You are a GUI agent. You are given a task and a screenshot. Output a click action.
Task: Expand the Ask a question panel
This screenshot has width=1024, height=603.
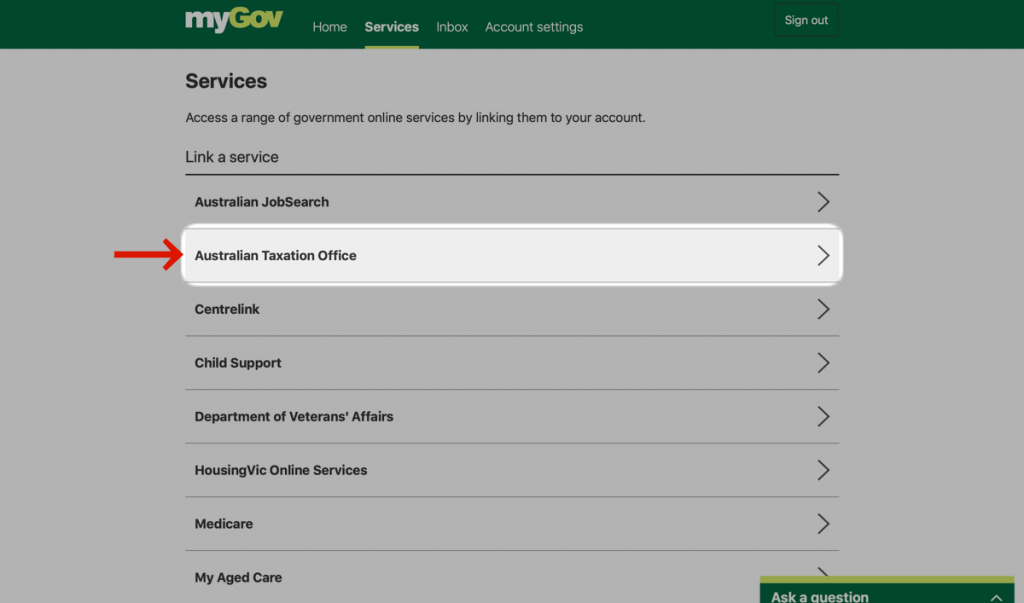tap(995, 596)
